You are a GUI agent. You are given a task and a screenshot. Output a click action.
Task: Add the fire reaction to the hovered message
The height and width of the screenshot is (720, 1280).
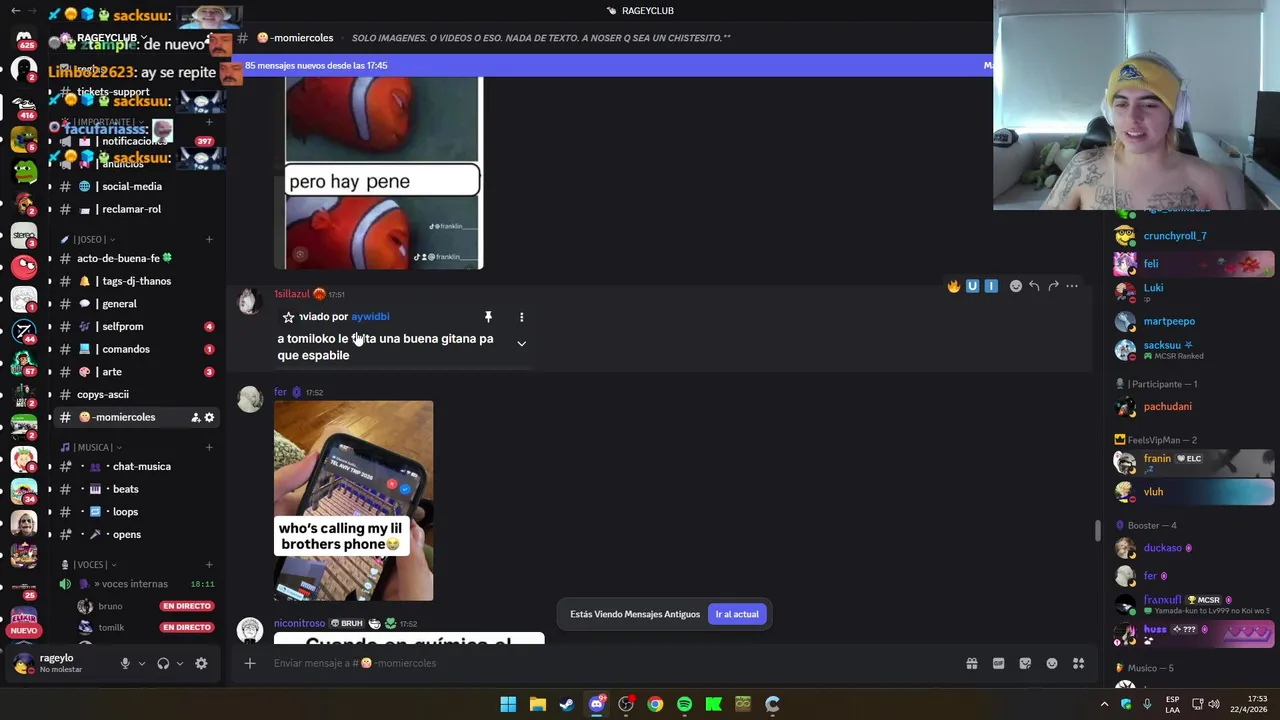954,286
